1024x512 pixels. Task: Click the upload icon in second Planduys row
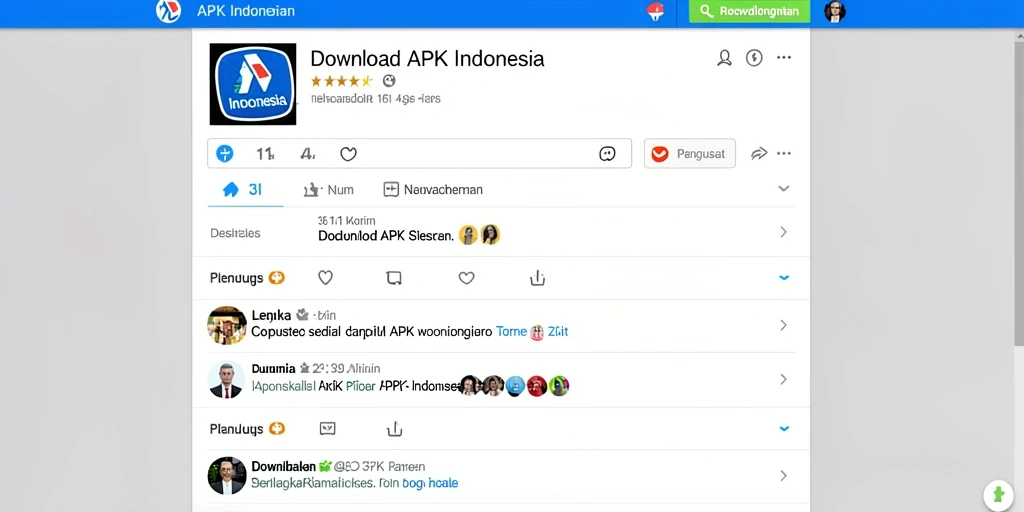(x=394, y=429)
